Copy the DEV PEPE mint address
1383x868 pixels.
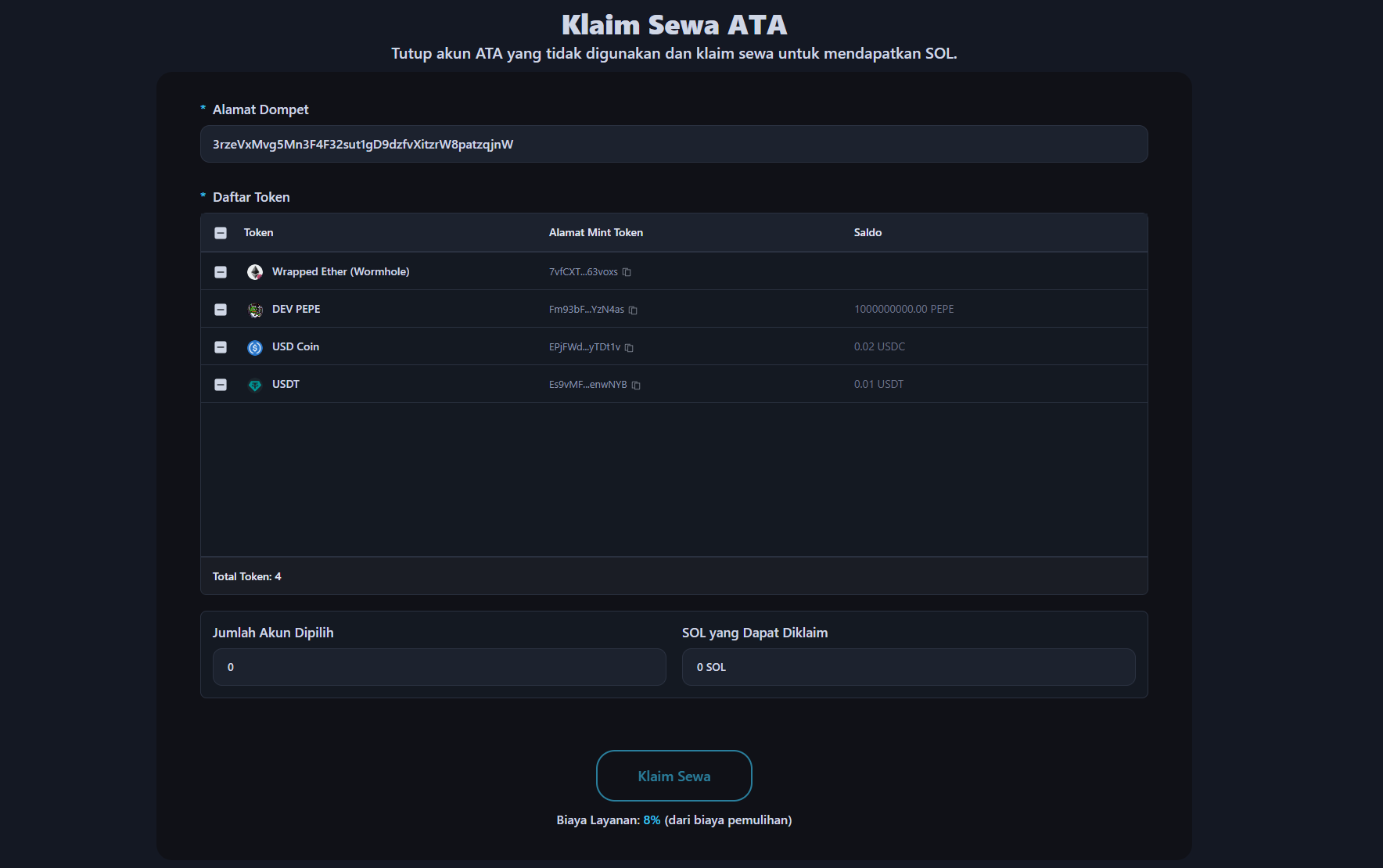tap(633, 310)
